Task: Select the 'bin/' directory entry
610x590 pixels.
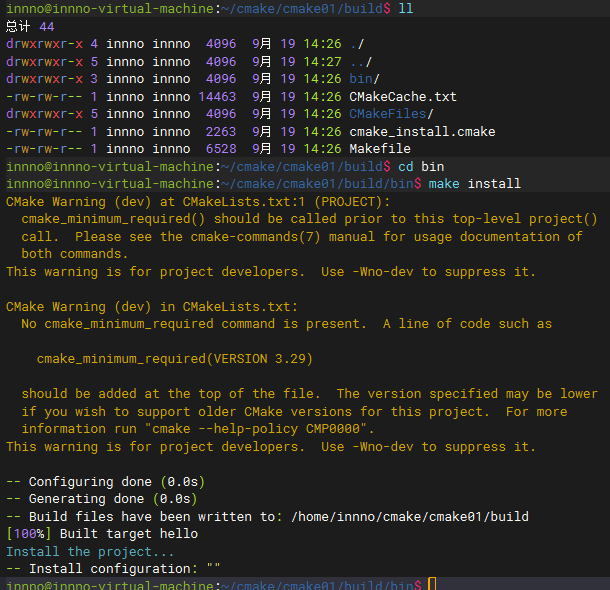Action: [x=364, y=79]
